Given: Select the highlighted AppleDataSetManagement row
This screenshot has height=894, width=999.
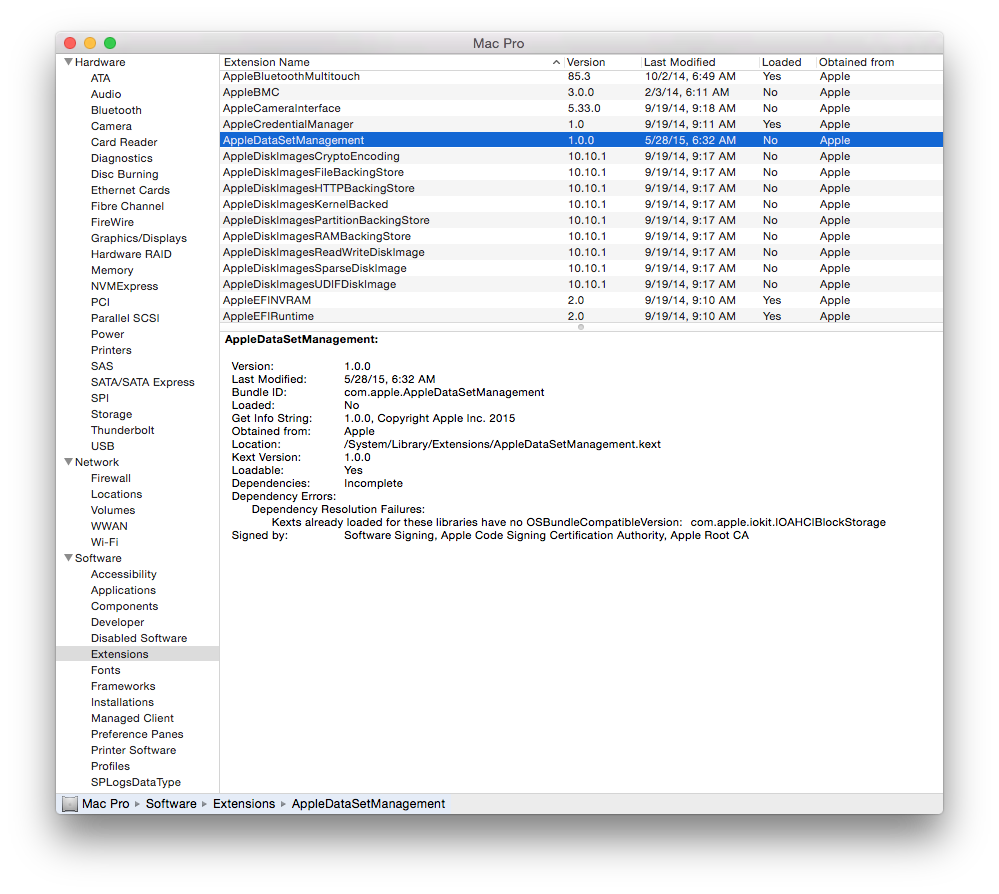Looking at the screenshot, I should tap(581, 140).
